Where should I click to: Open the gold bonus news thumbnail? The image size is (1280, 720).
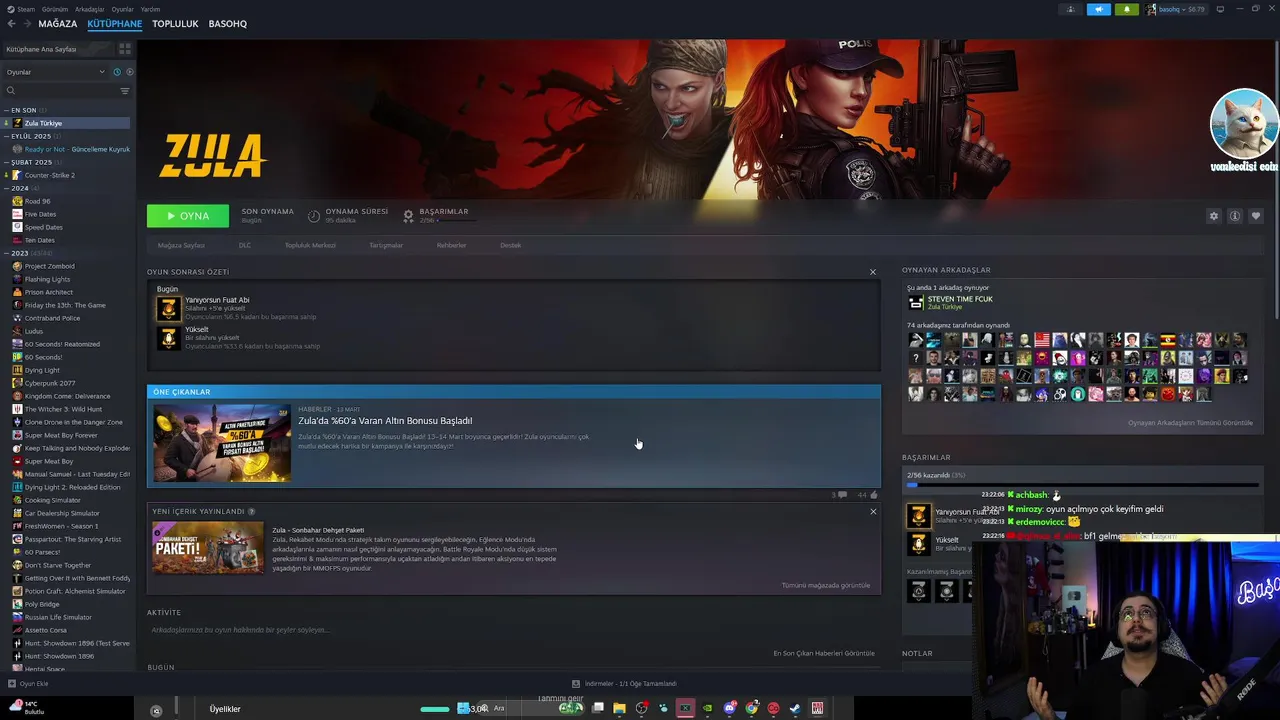[x=222, y=443]
